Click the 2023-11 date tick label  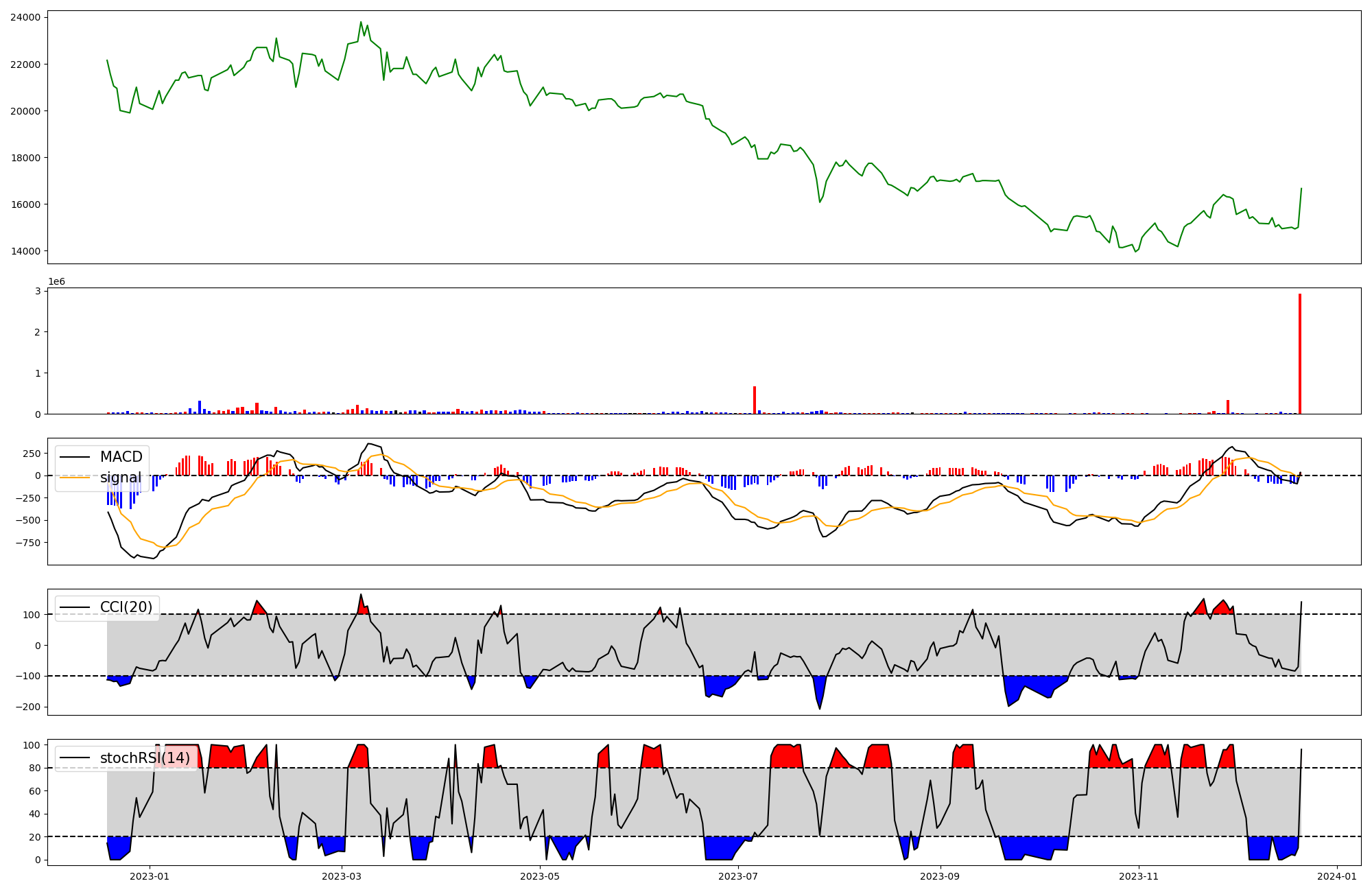click(x=1139, y=876)
